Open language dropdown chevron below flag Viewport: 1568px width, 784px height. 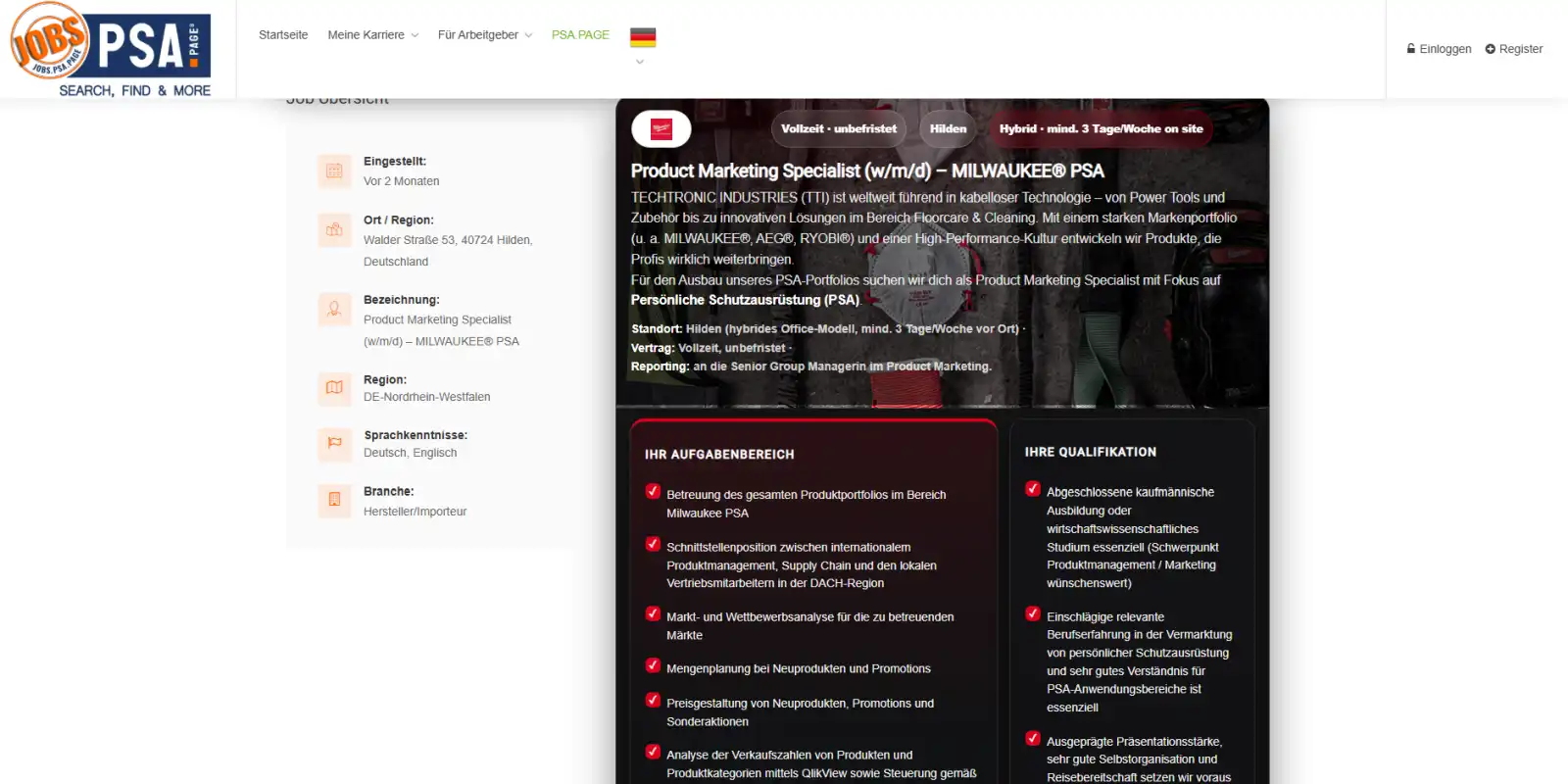tap(640, 62)
